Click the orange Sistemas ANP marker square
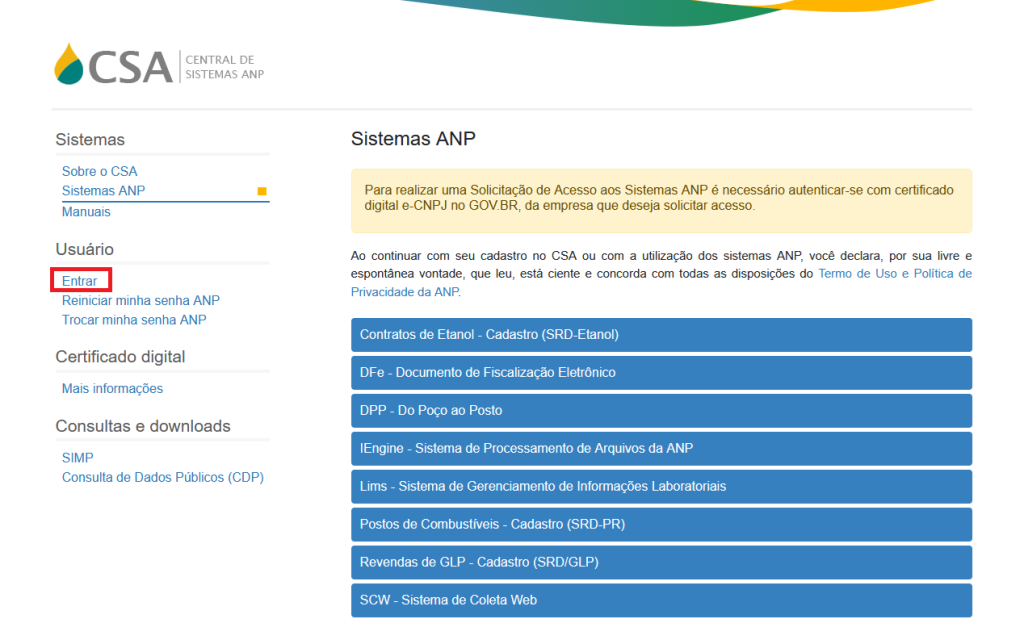1024x619 pixels. (262, 191)
